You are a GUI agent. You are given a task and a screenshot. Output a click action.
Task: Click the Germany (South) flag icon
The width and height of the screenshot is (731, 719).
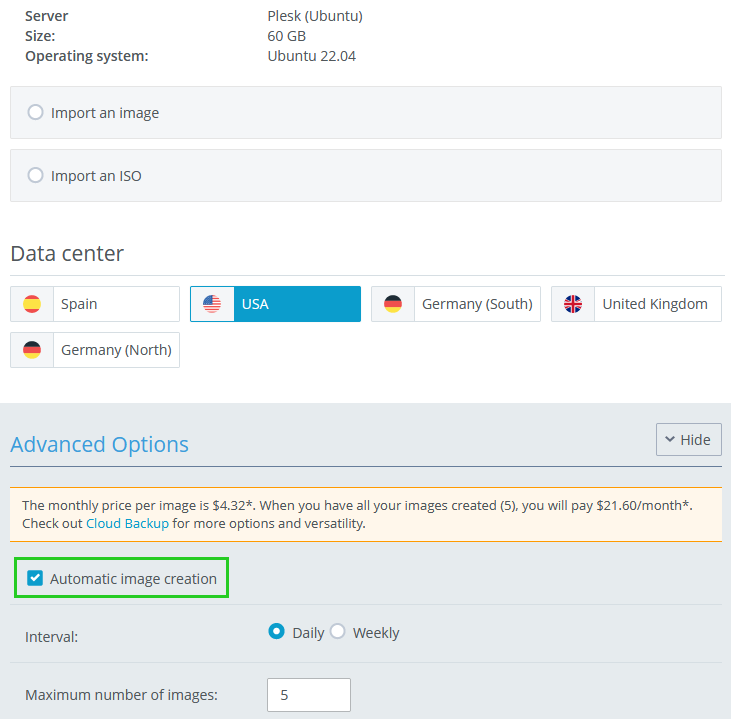[393, 304]
